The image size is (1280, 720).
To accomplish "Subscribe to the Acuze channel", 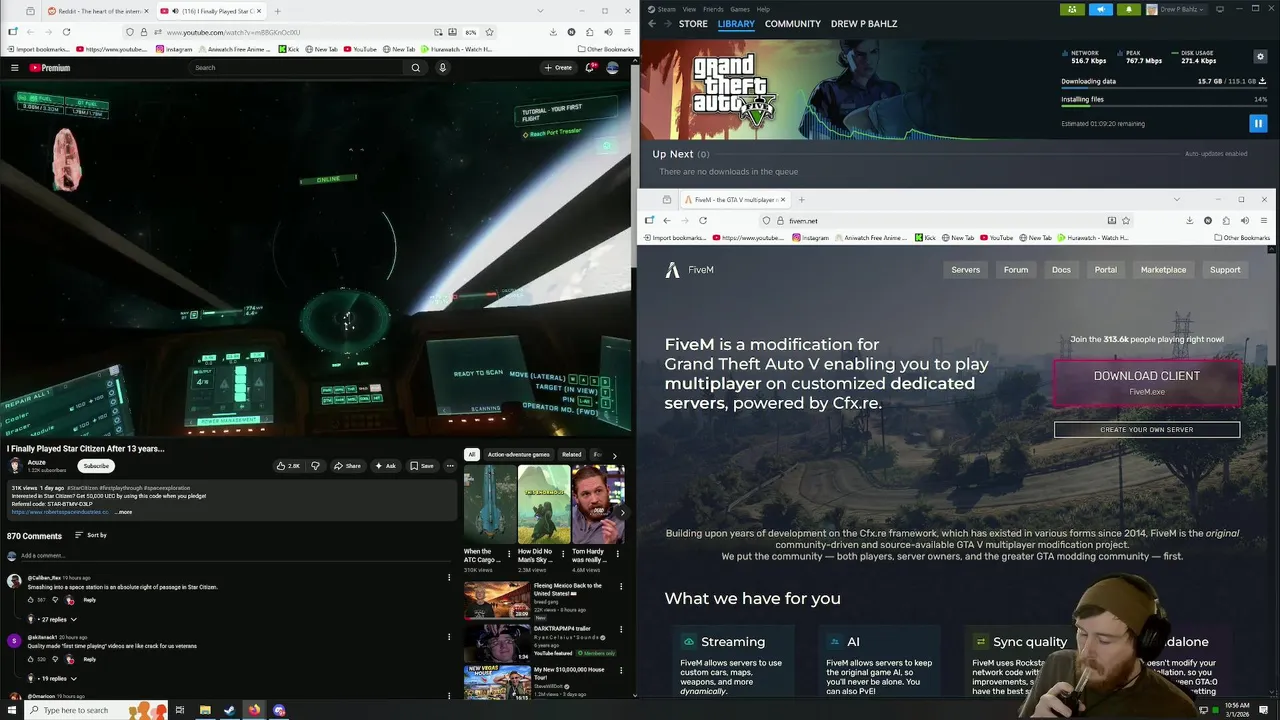I will [96, 466].
